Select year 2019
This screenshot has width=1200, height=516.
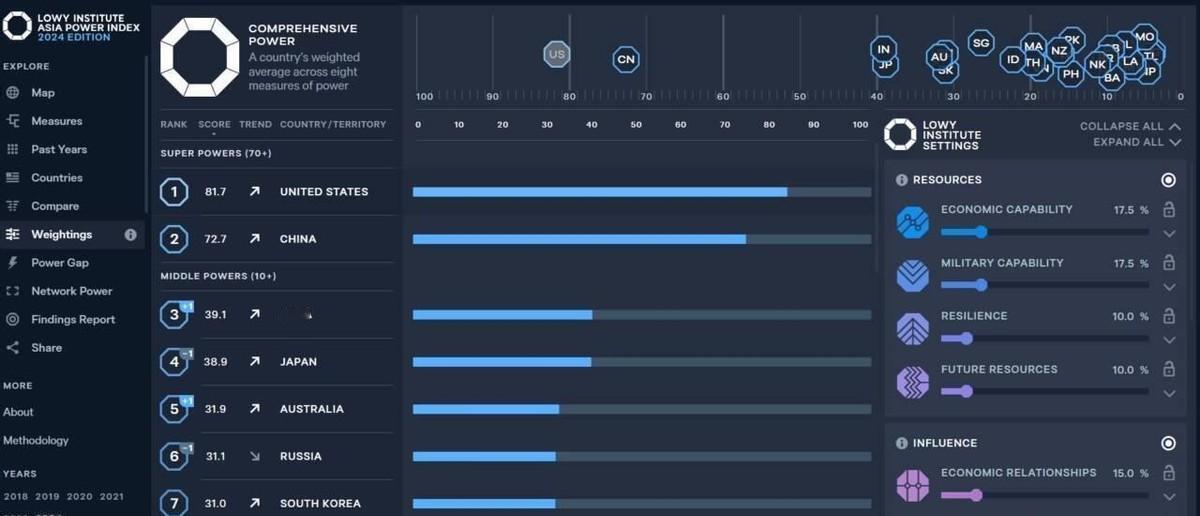tap(47, 497)
